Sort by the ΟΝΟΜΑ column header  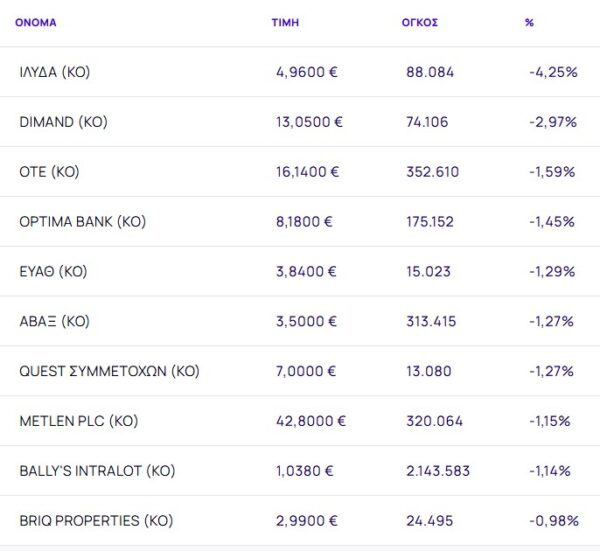[x=36, y=22]
